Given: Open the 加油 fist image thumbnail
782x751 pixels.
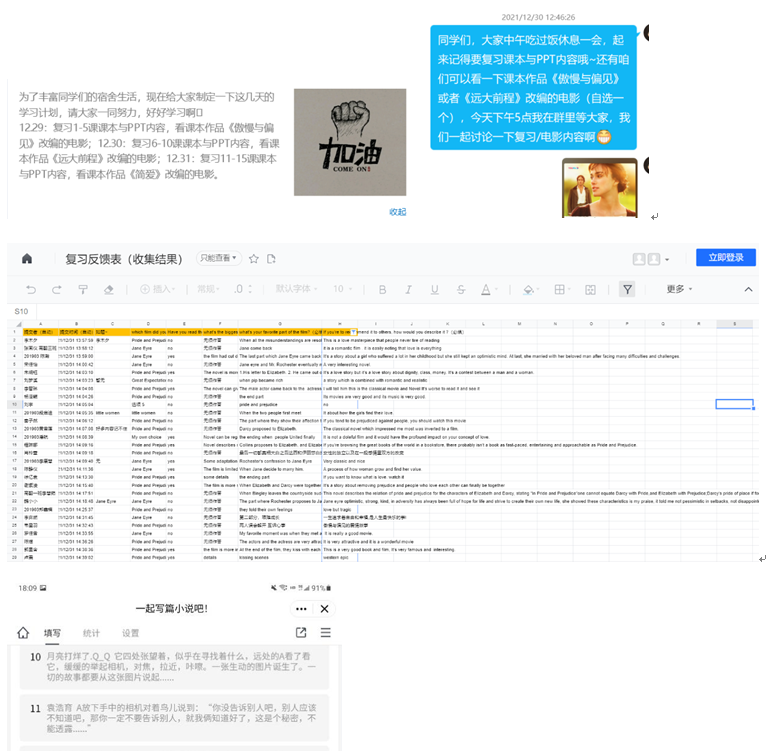Looking at the screenshot, I should pos(349,142).
